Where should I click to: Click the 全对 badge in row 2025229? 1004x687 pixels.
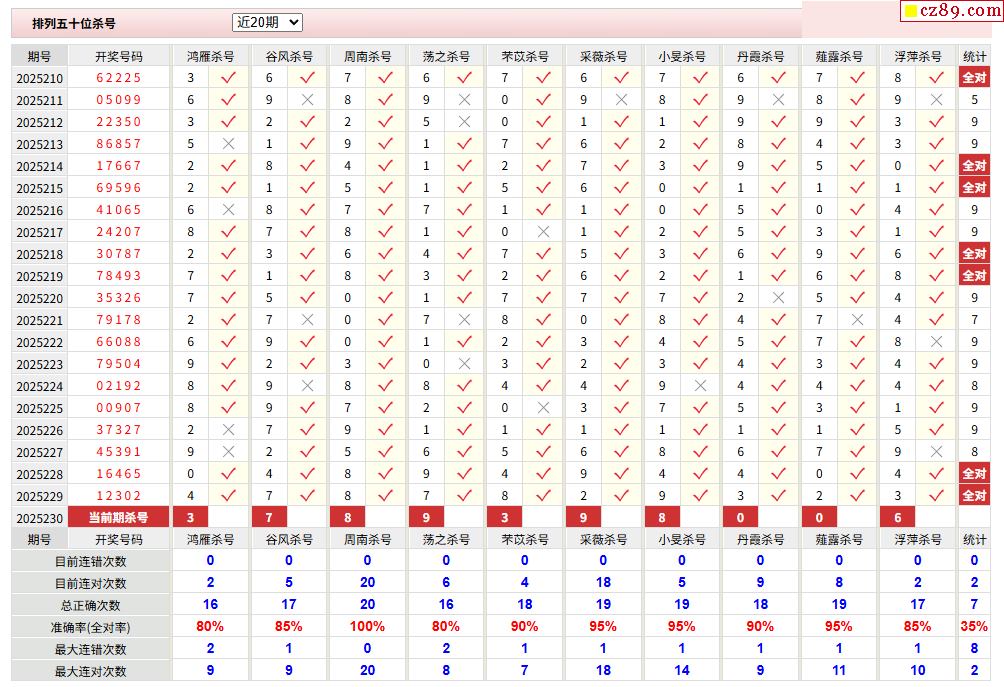975,496
